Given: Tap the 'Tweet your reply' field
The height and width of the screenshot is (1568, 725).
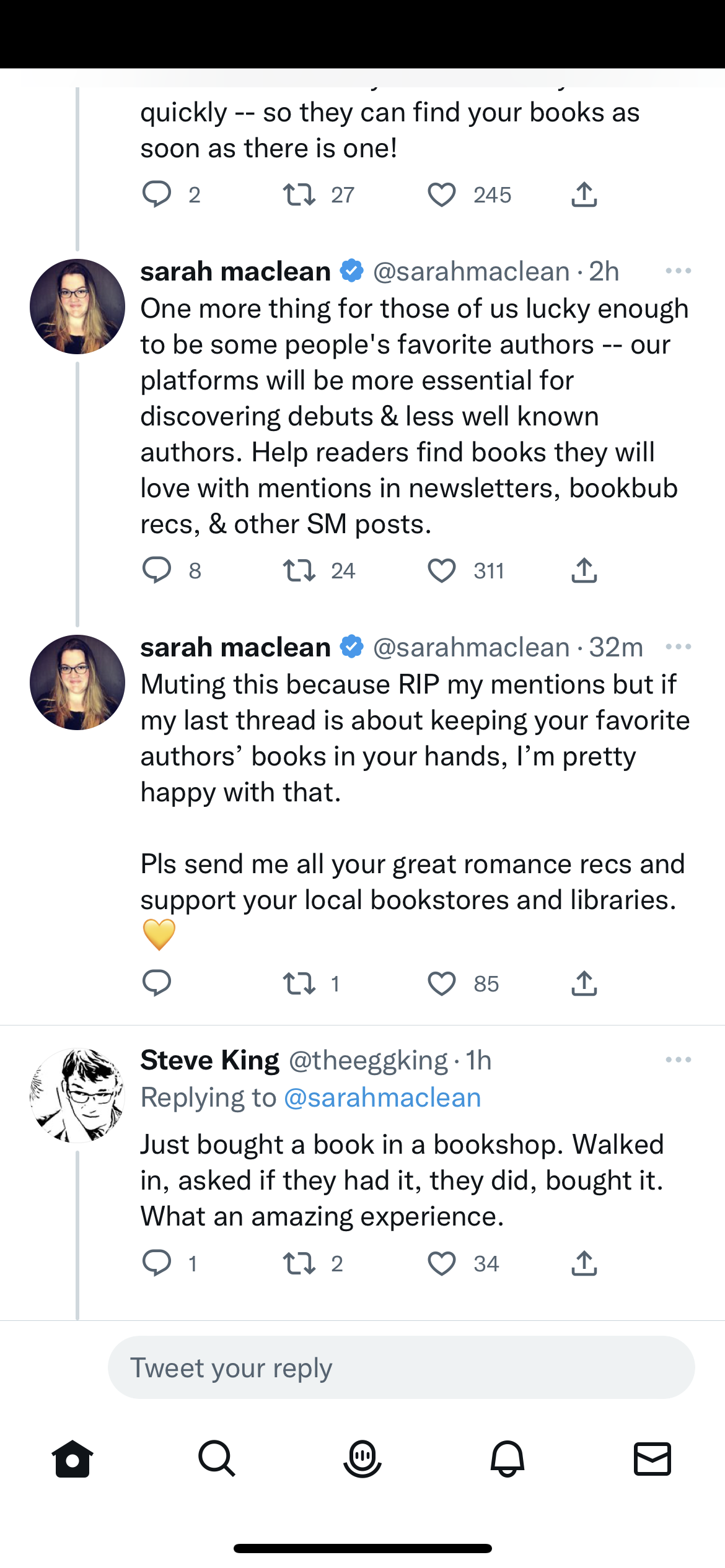Looking at the screenshot, I should coord(401,1367).
